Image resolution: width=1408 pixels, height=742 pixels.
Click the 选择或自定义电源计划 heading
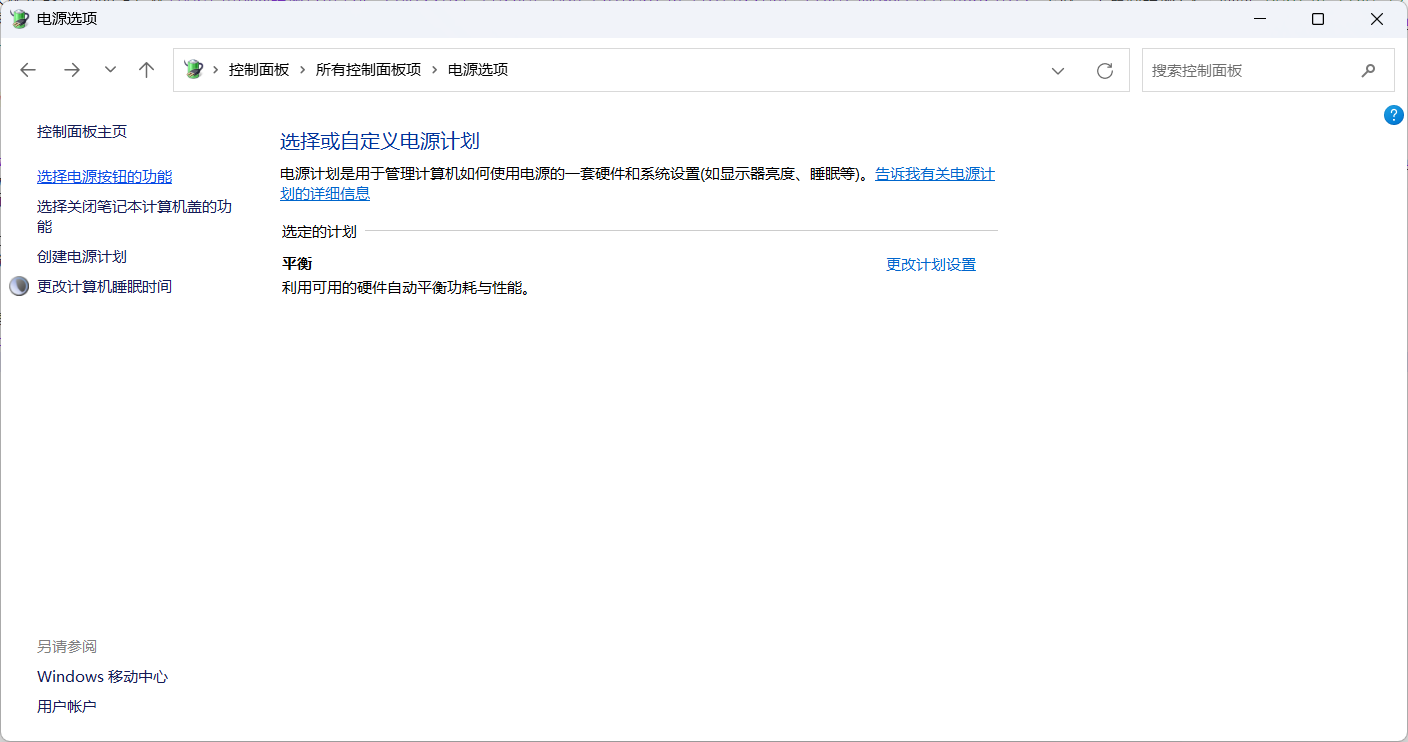click(380, 141)
